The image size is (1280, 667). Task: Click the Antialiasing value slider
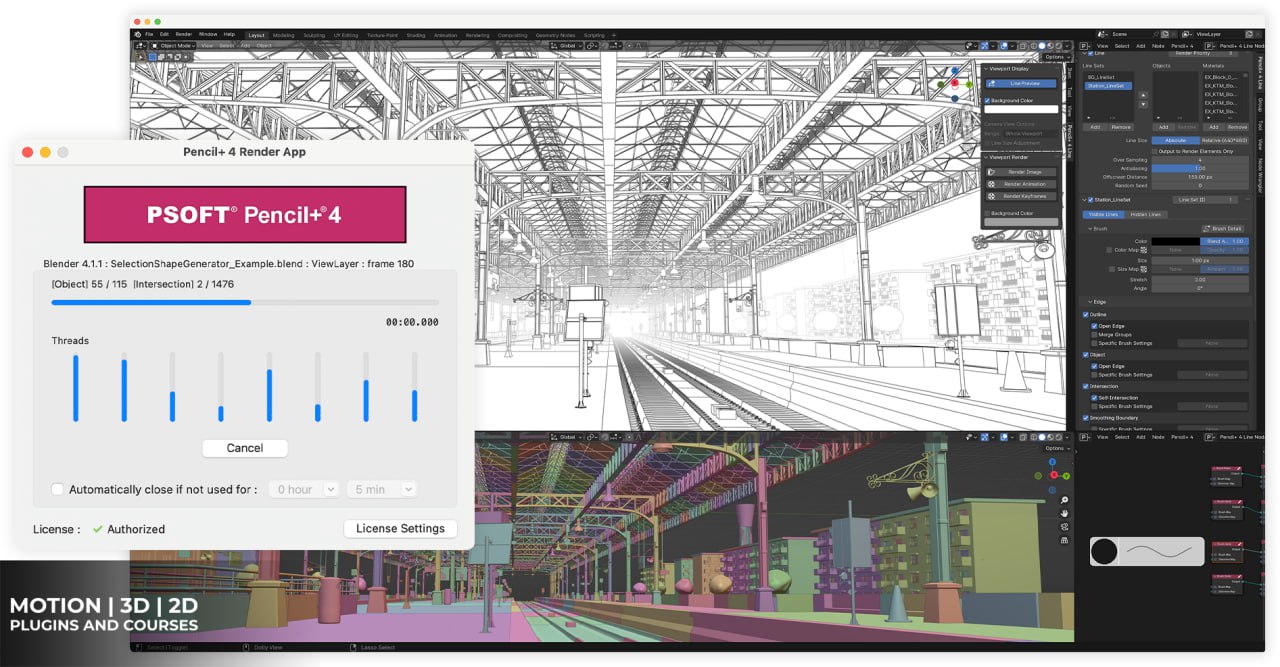1200,168
